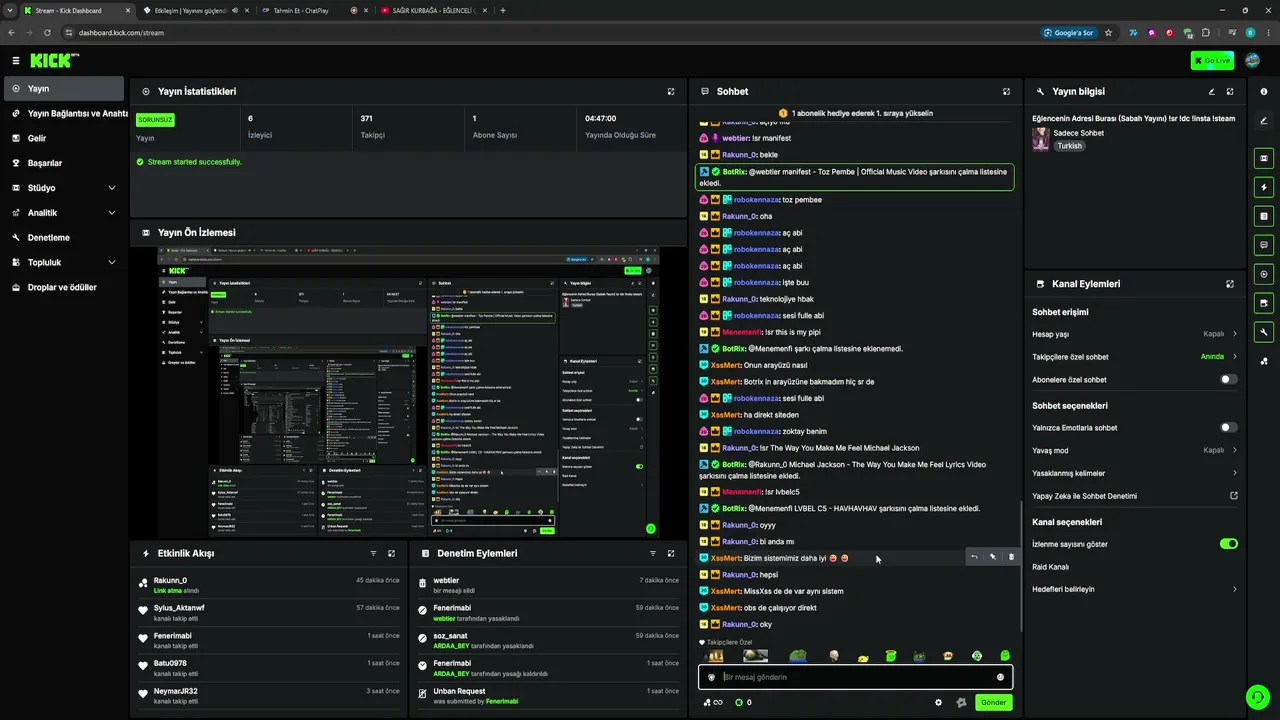Toggle the wrench widget in the right rail
The height and width of the screenshot is (720, 1280).
[1264, 332]
